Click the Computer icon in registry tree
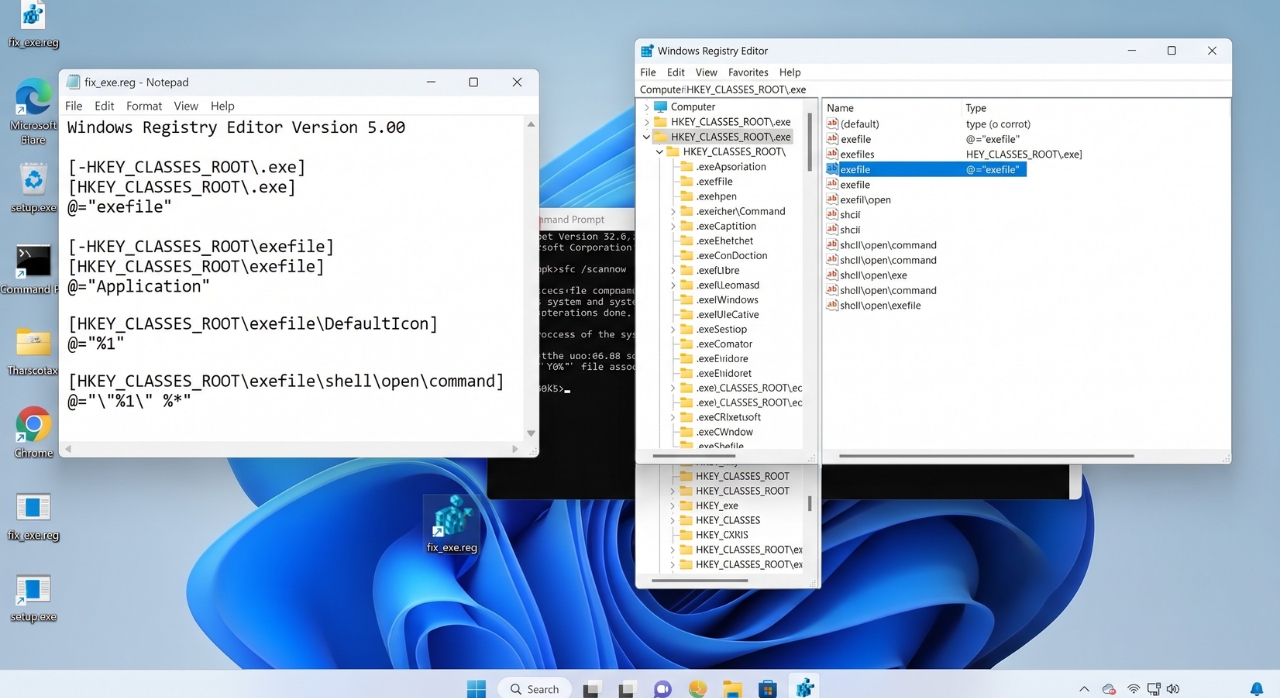 (x=660, y=107)
